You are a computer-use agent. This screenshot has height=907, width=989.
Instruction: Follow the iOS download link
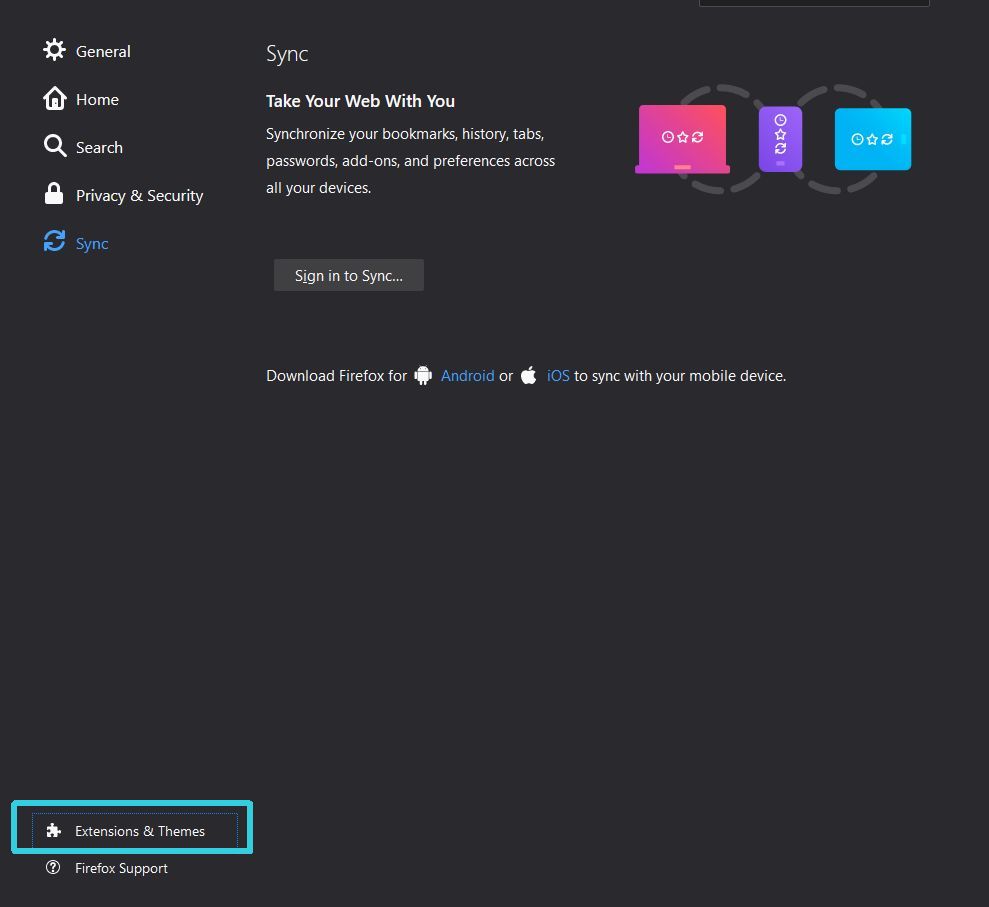(x=558, y=376)
